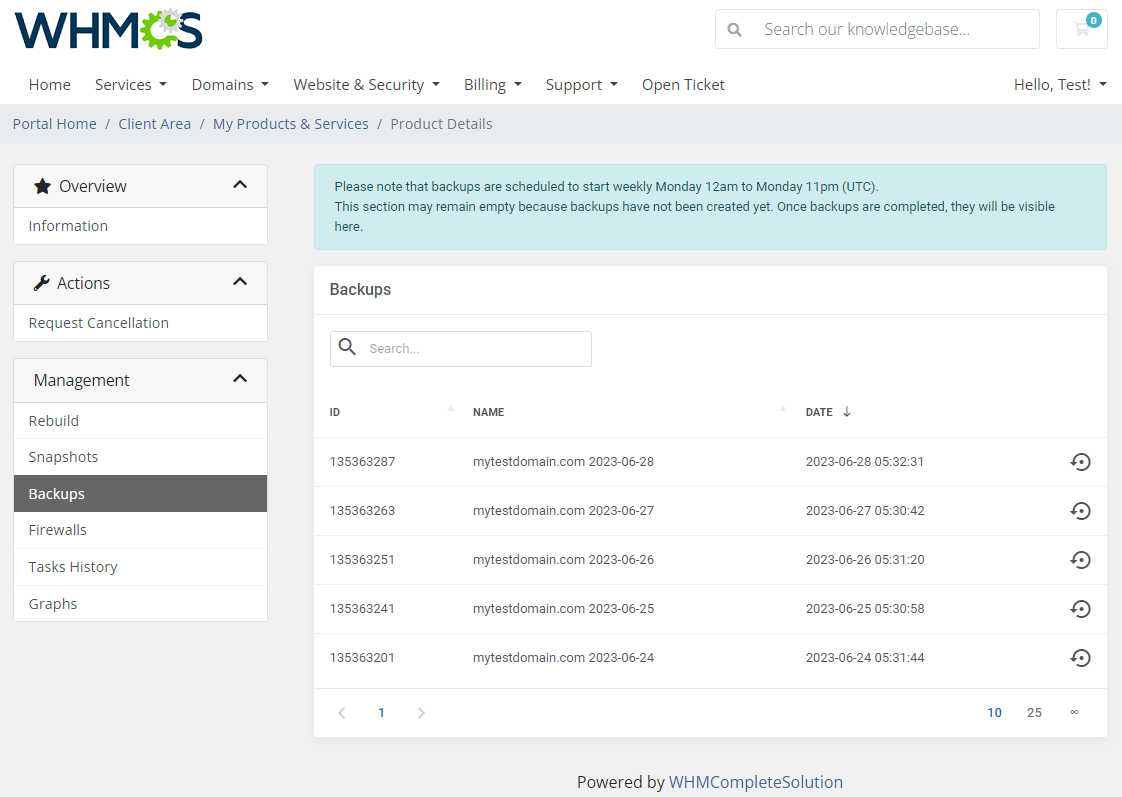Open the Tasks History section
Screen dimensions: 1122x797
pos(72,566)
